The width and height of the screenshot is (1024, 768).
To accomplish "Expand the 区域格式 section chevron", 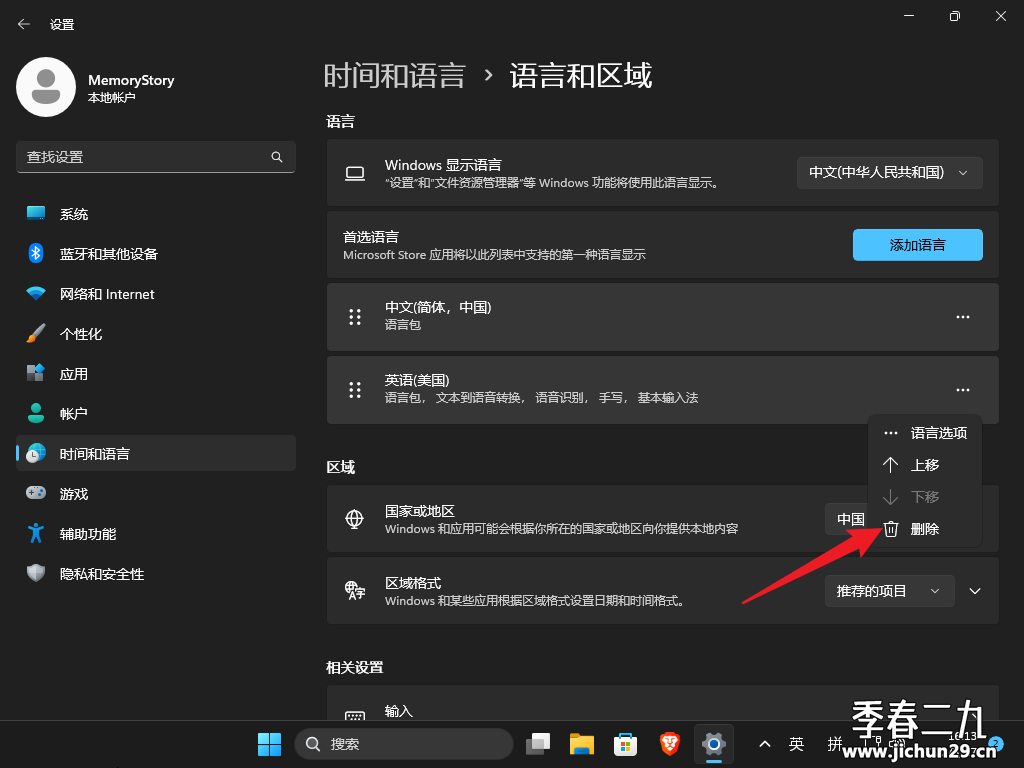I will coord(975,591).
